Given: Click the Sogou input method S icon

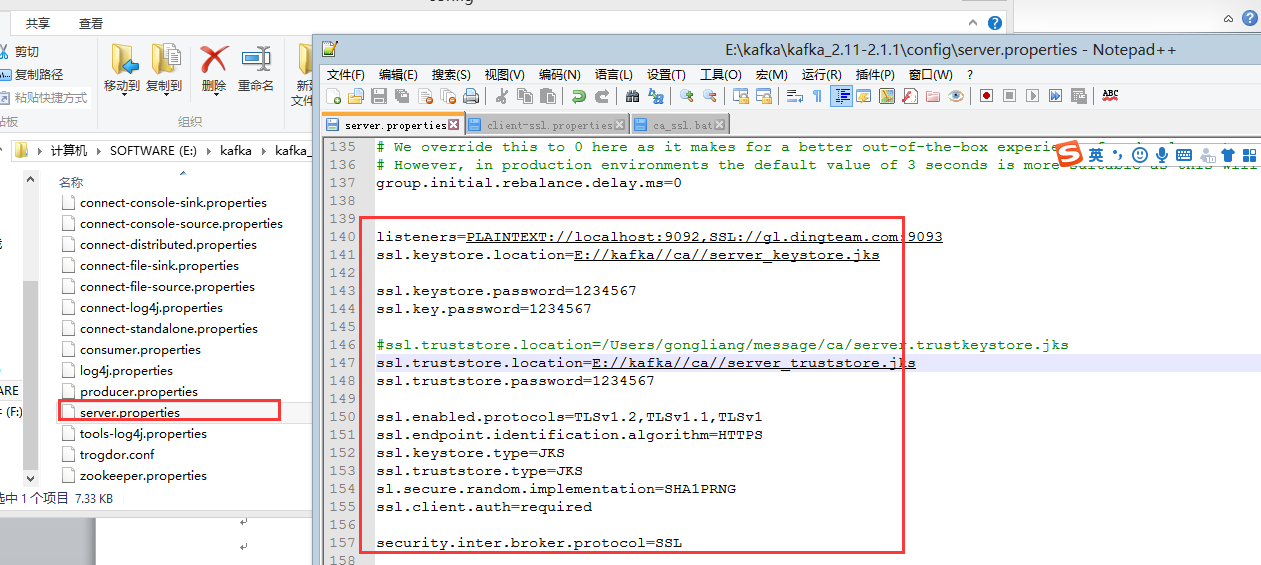Looking at the screenshot, I should (1071, 154).
